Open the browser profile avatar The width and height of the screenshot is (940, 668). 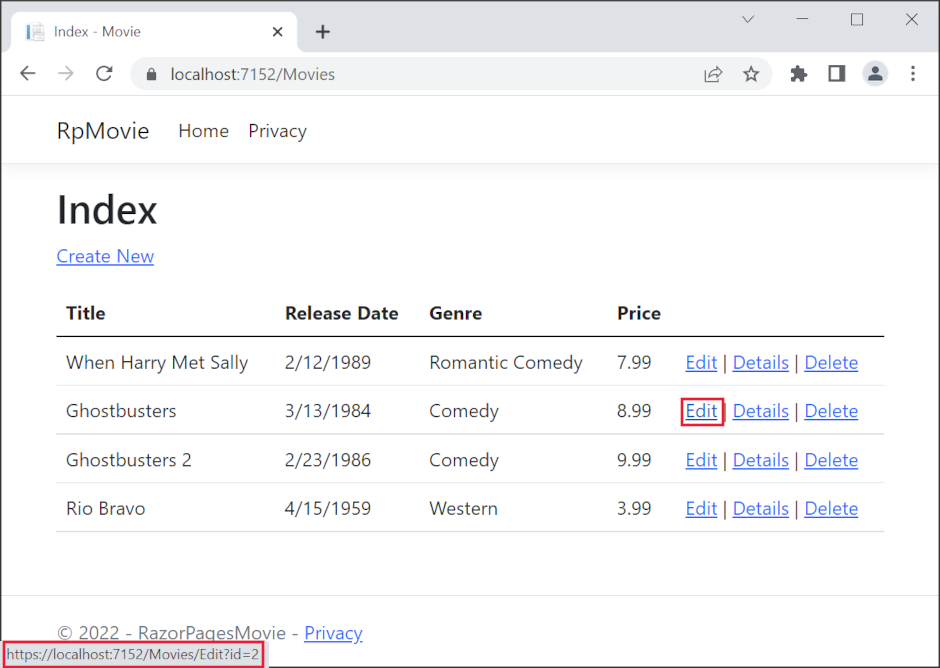coord(875,73)
